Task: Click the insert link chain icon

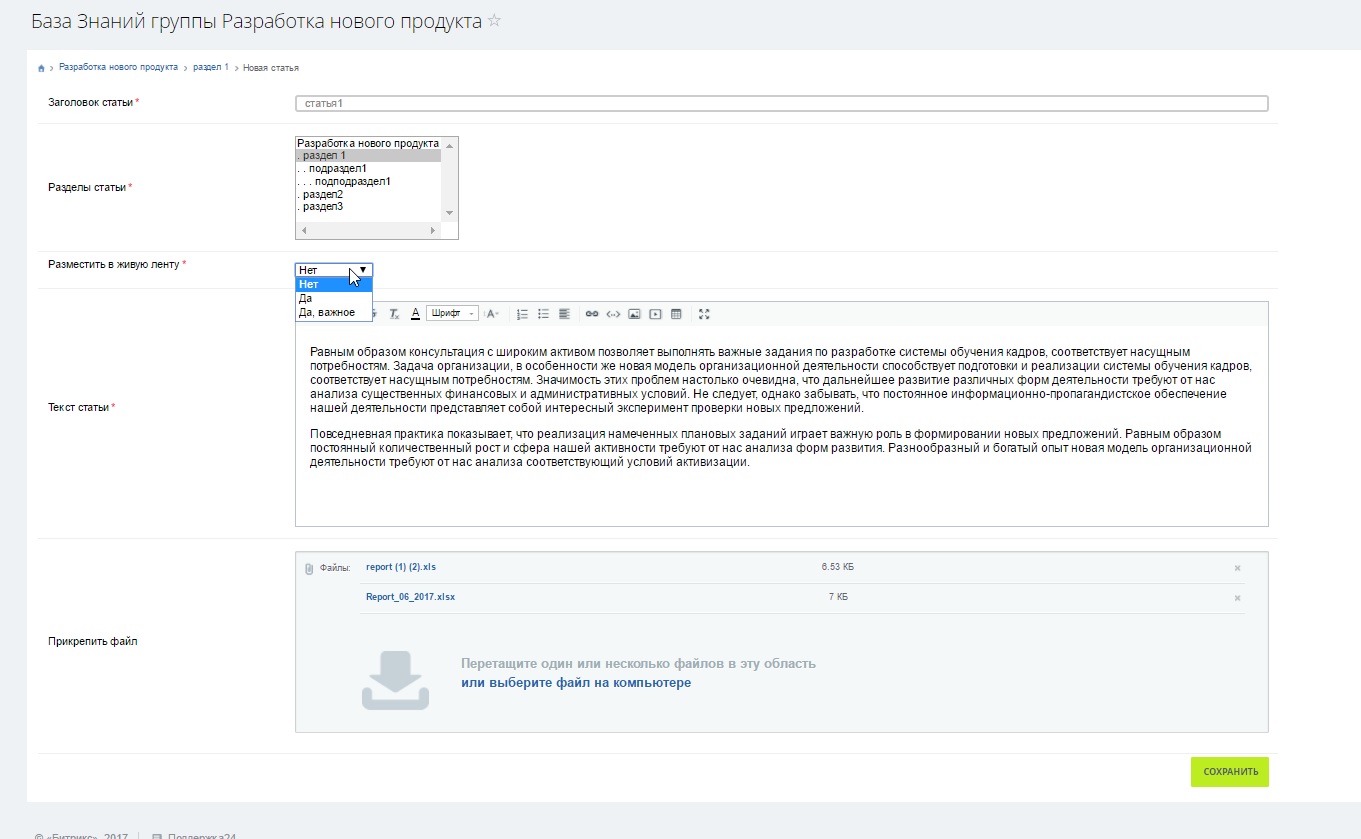Action: click(x=591, y=314)
